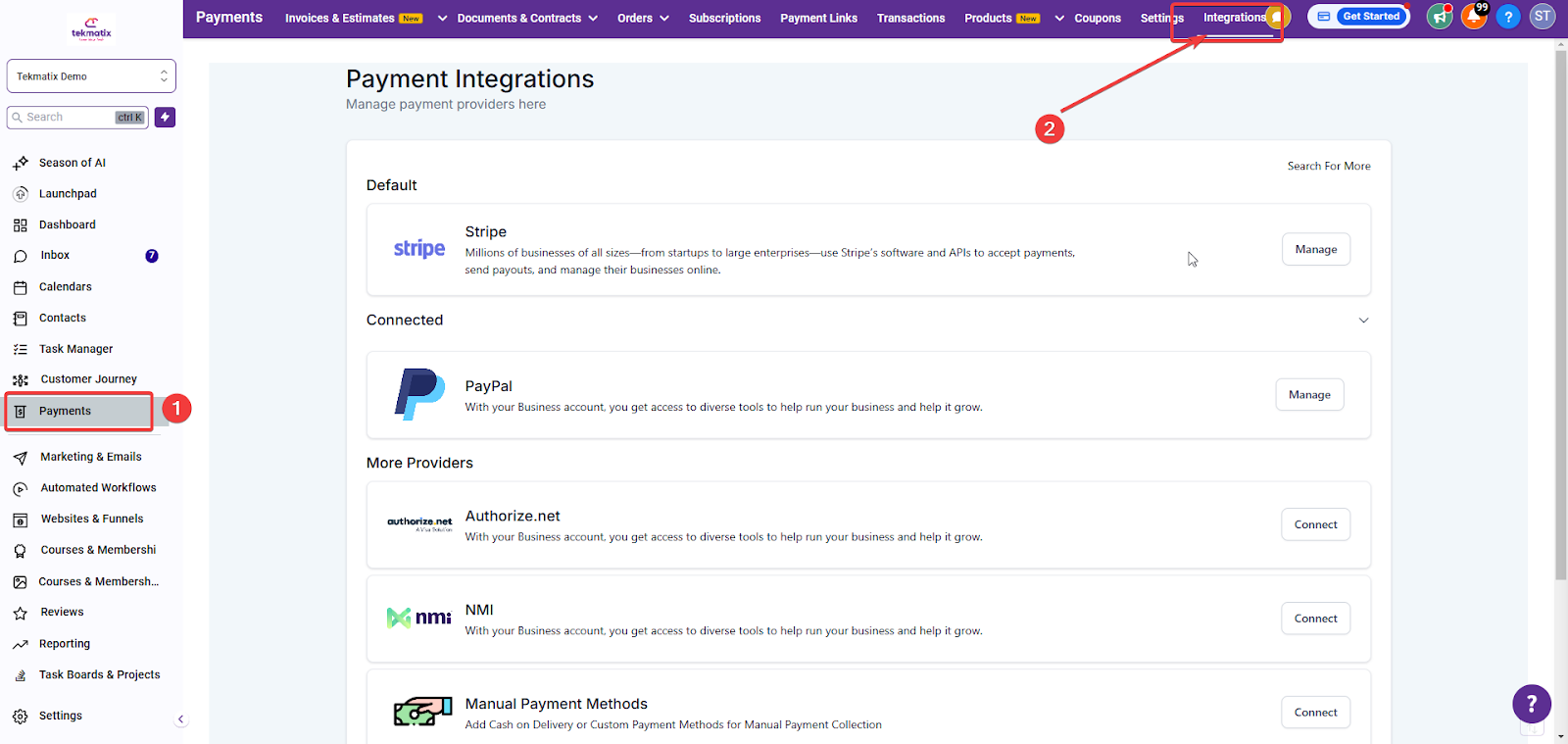
Task: Click the Payment Integrations heading
Action: point(470,79)
